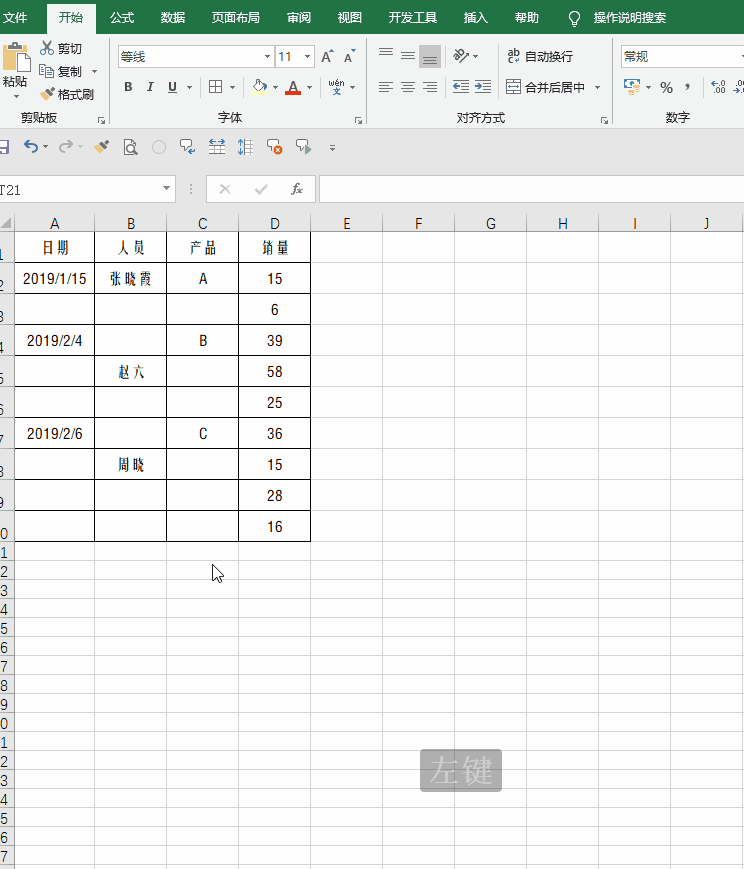Toggle underline formatting
The image size is (744, 869).
click(172, 87)
